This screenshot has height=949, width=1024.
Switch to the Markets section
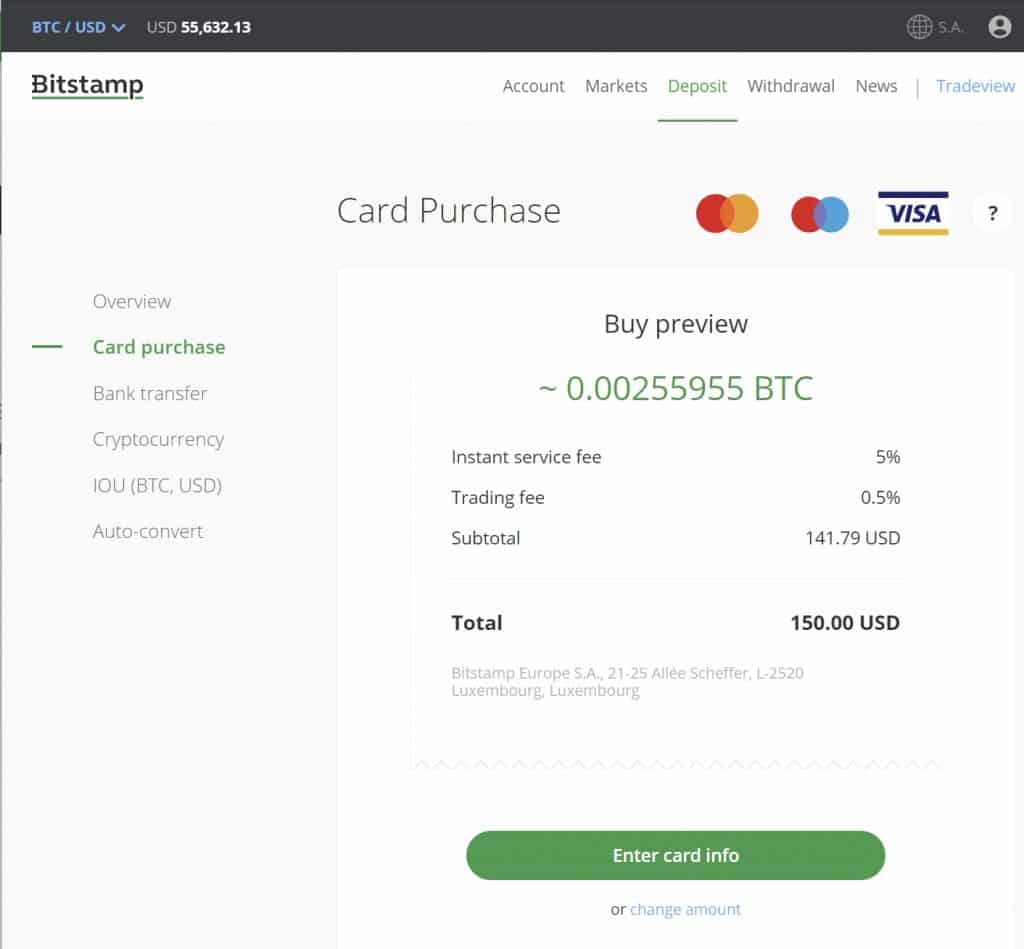[x=616, y=86]
